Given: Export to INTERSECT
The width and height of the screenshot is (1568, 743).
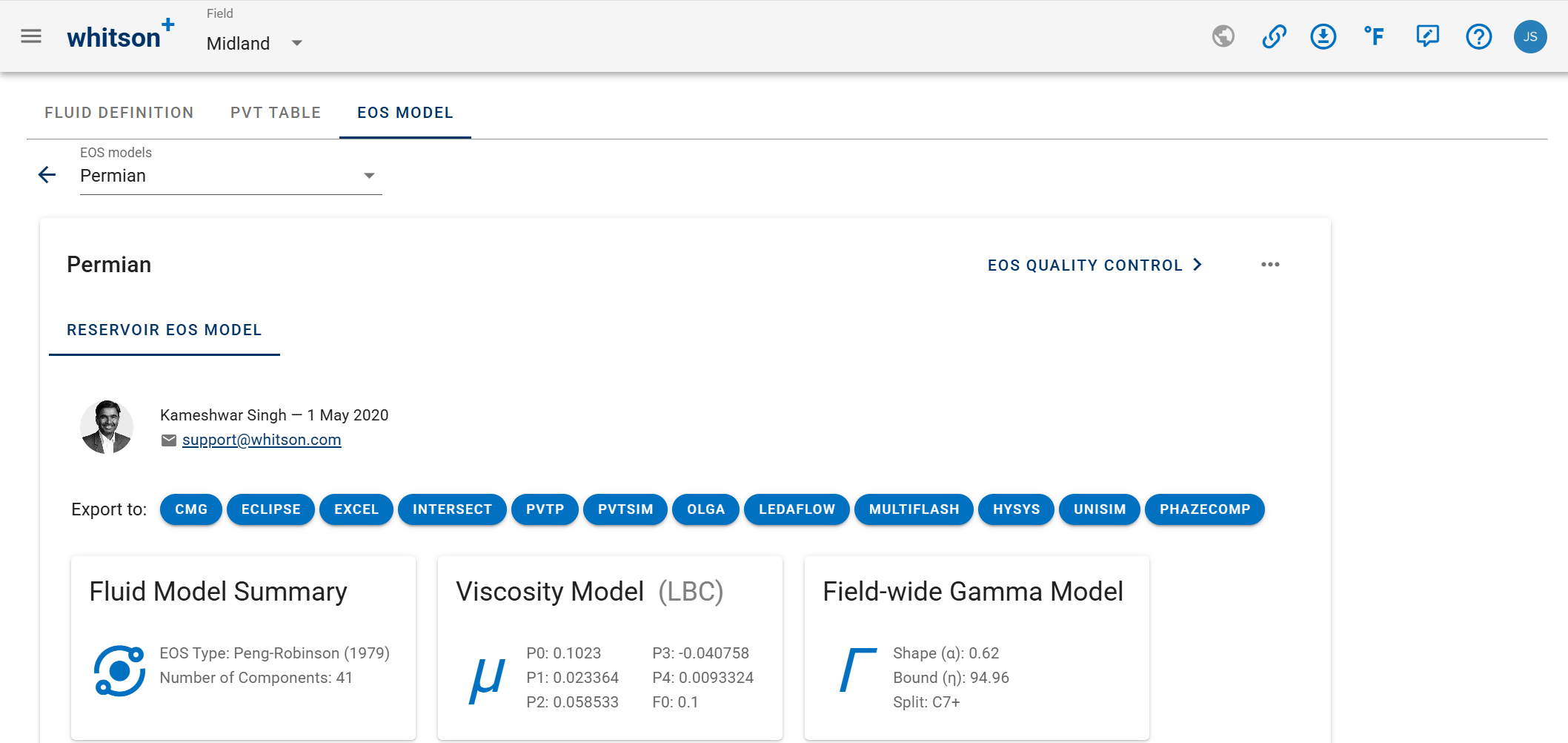Looking at the screenshot, I should click(x=452, y=509).
